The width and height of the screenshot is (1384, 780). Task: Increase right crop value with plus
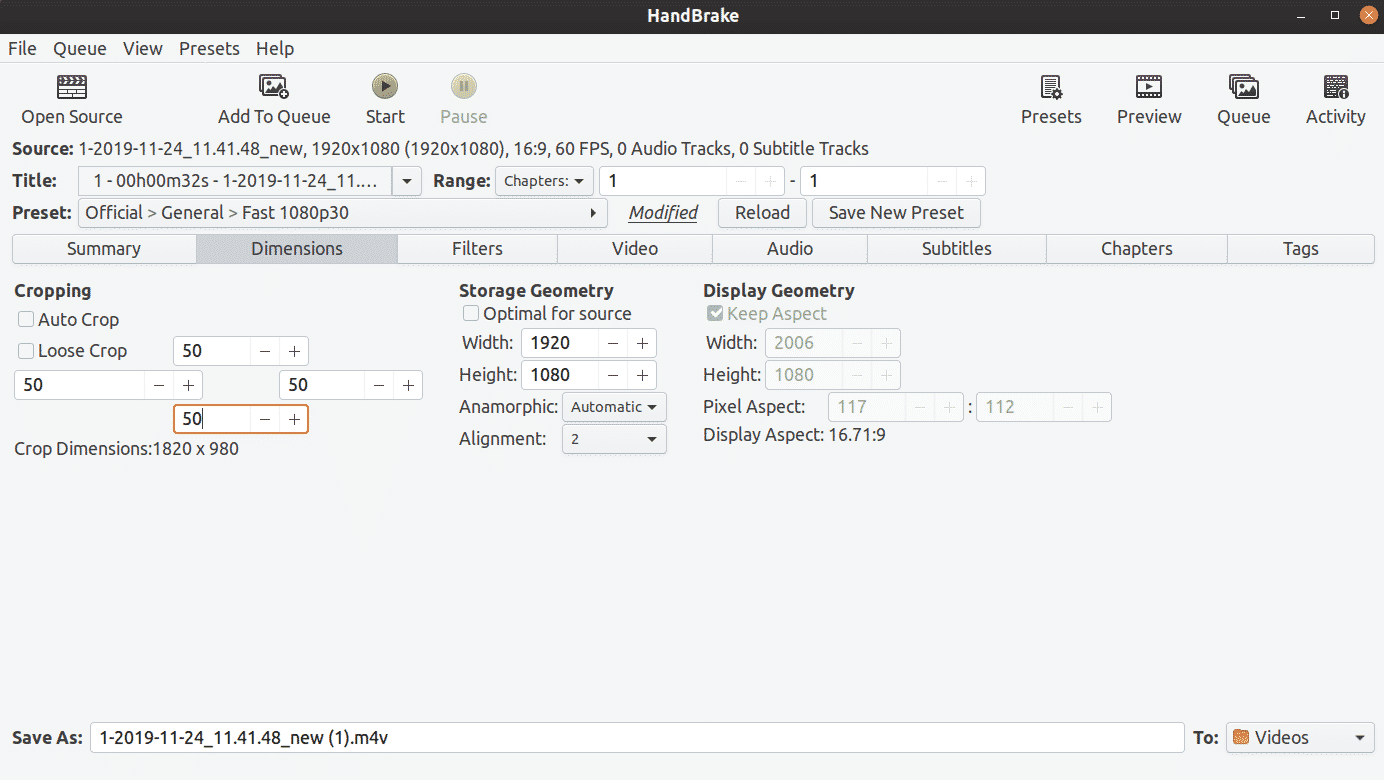[408, 385]
